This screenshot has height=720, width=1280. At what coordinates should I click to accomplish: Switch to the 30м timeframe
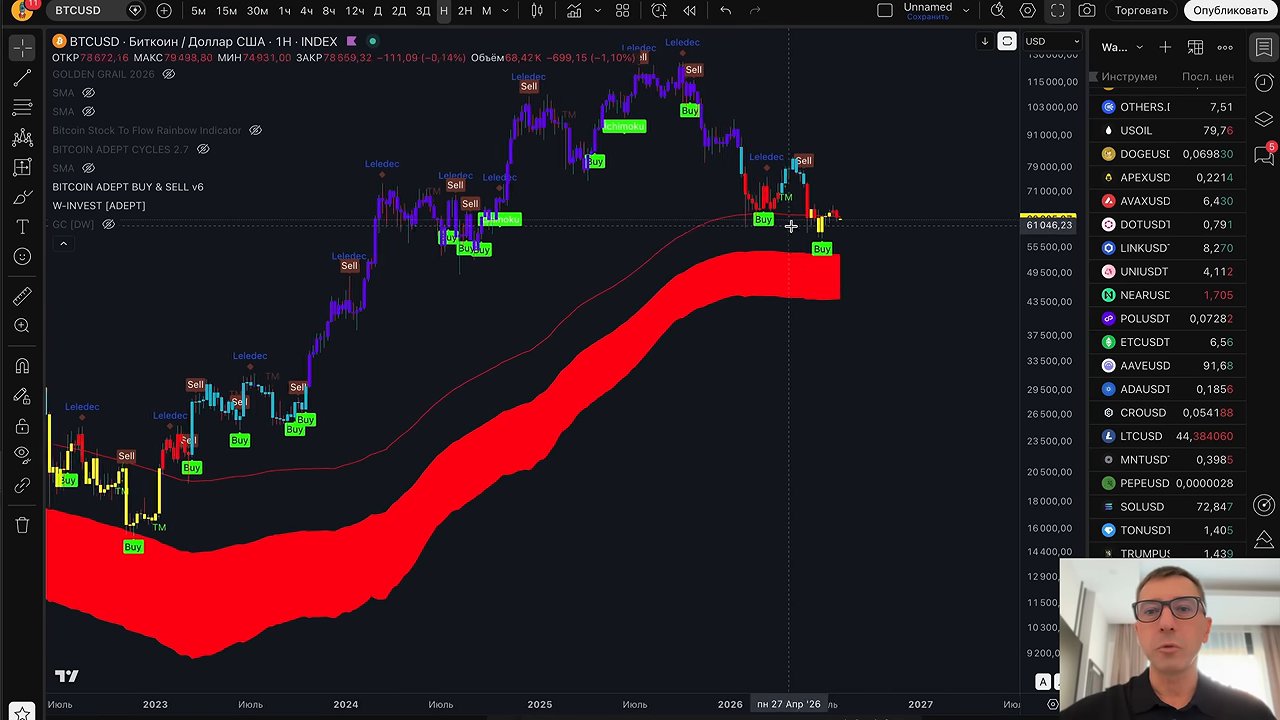pyautogui.click(x=257, y=11)
